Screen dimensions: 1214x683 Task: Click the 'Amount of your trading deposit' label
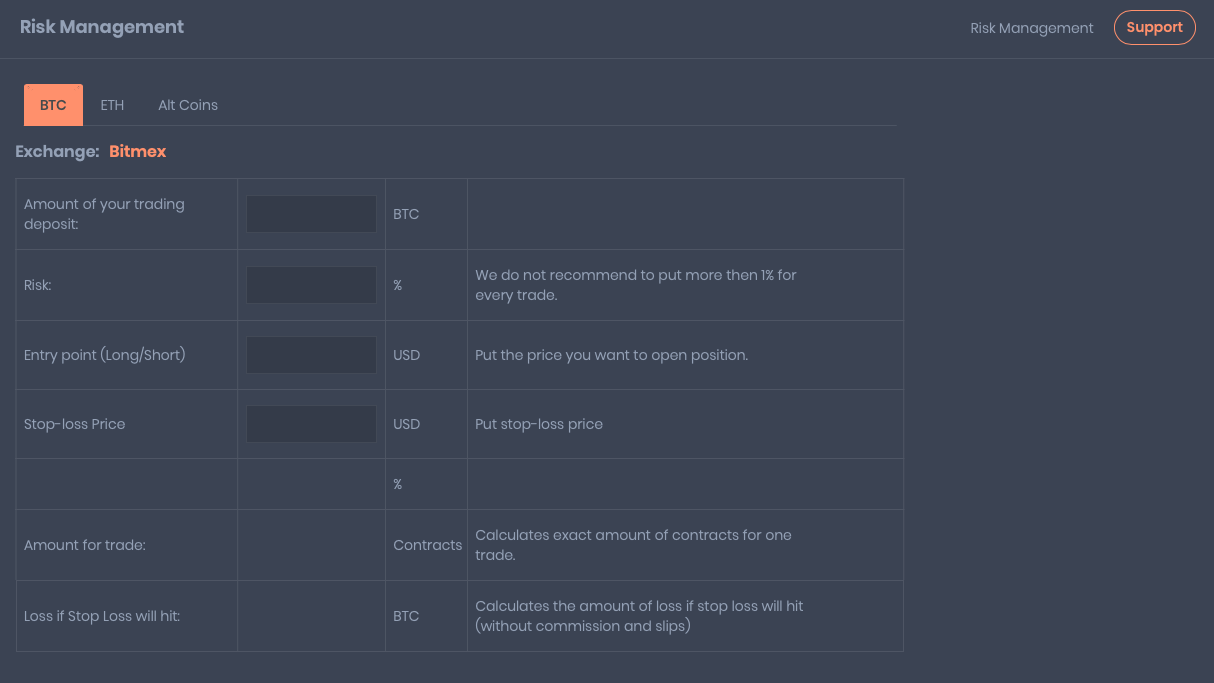[104, 214]
